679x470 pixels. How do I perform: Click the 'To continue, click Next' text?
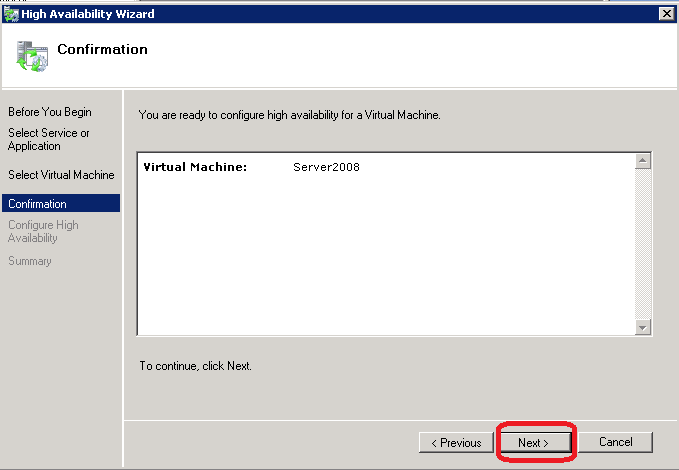[x=195, y=366]
